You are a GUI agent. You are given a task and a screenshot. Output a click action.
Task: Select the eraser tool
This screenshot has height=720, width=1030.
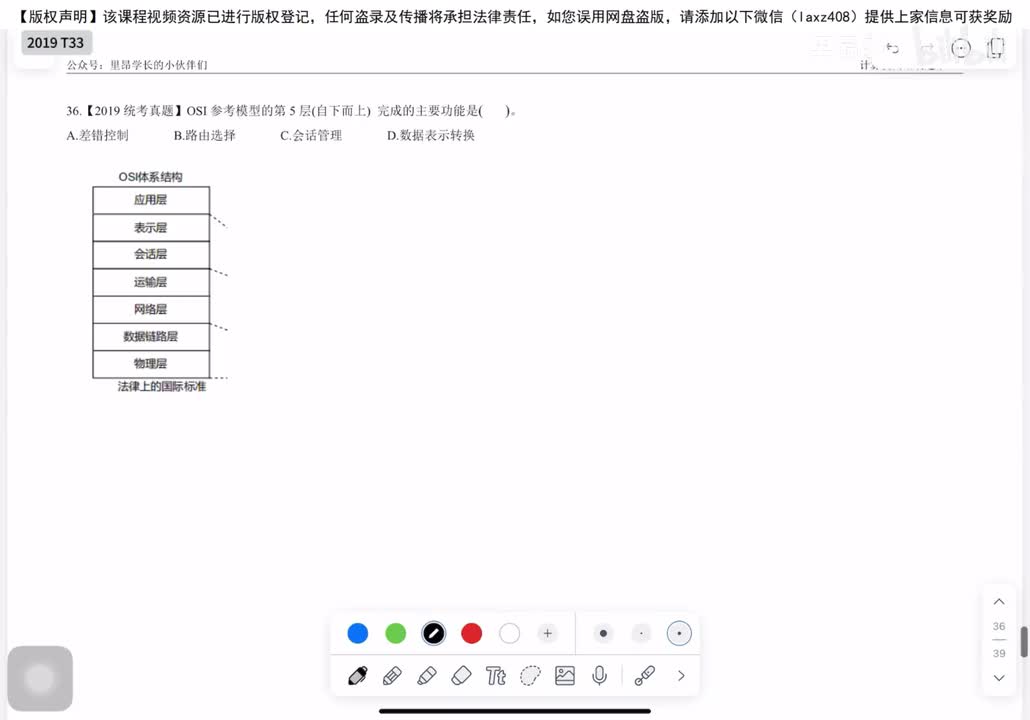462,675
